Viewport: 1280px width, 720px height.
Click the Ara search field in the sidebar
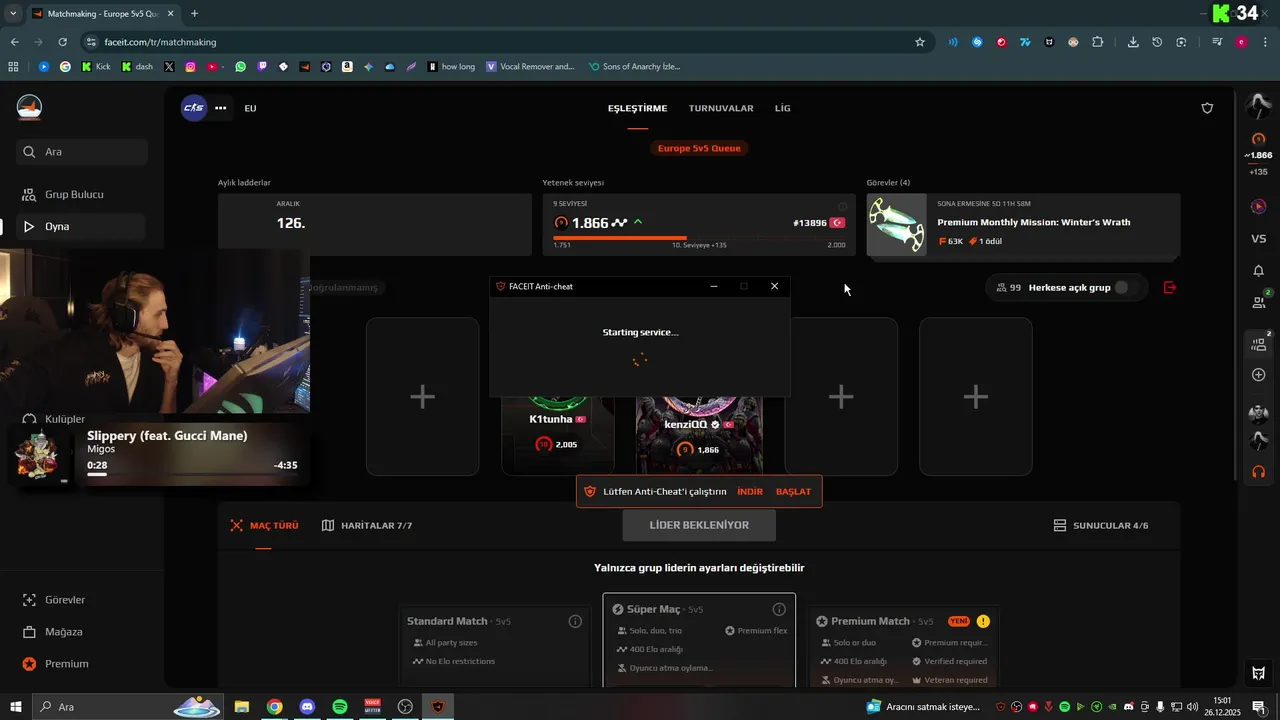click(x=82, y=152)
